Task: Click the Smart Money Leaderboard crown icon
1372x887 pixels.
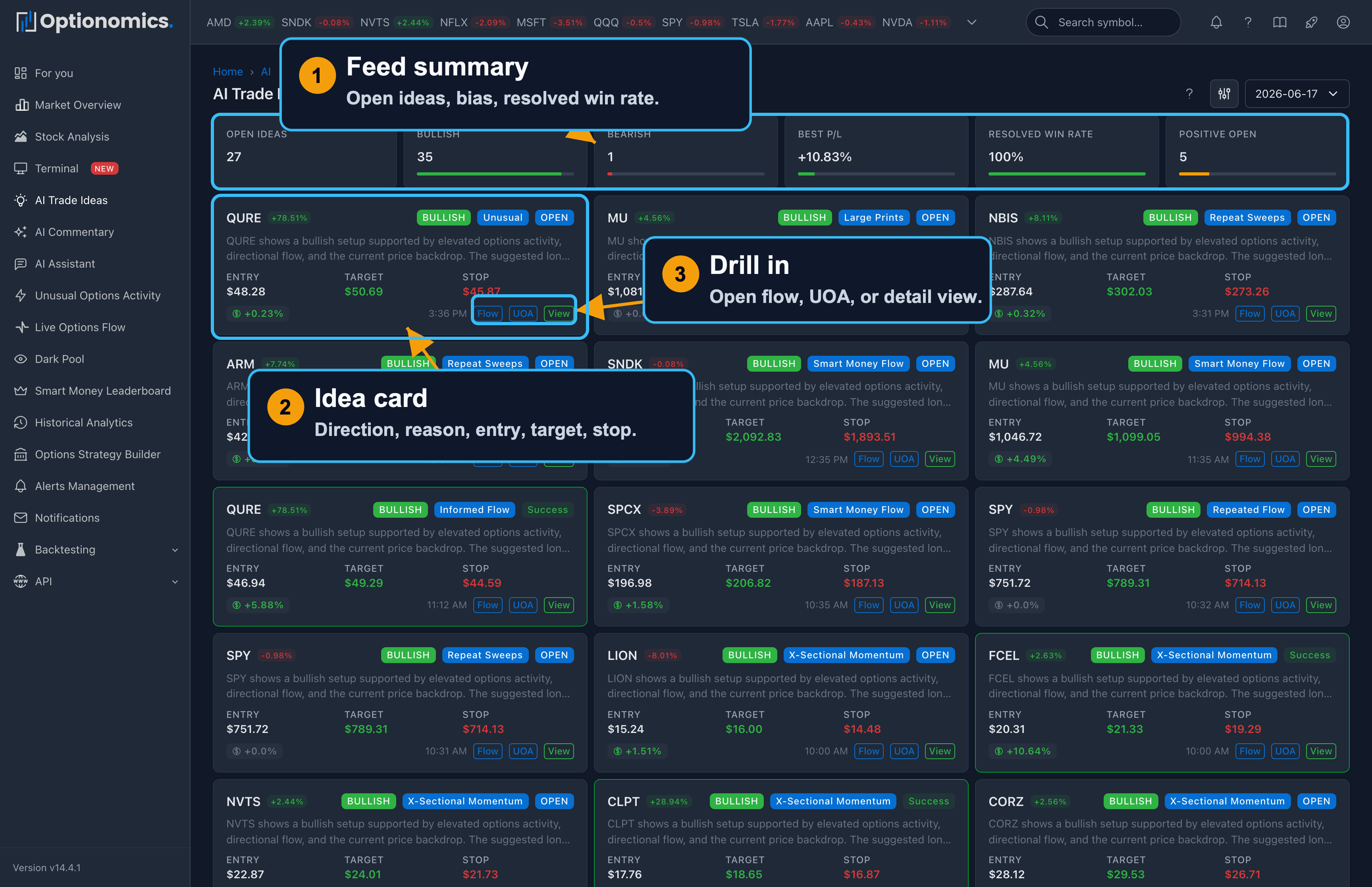Action: click(x=21, y=391)
